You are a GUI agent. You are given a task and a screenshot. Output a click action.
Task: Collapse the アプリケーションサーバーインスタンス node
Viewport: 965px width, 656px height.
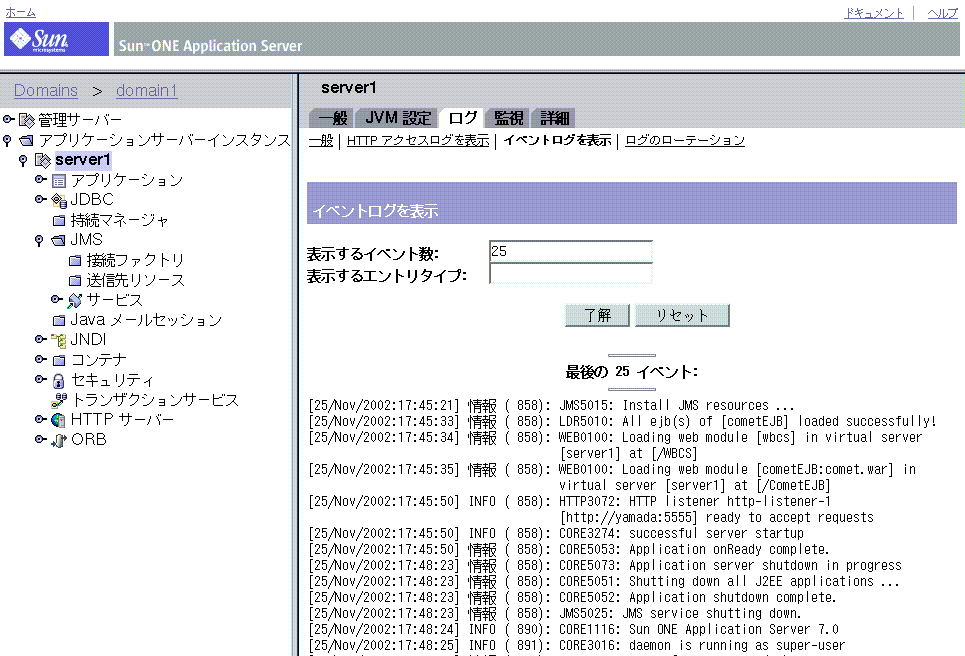[x=7, y=141]
